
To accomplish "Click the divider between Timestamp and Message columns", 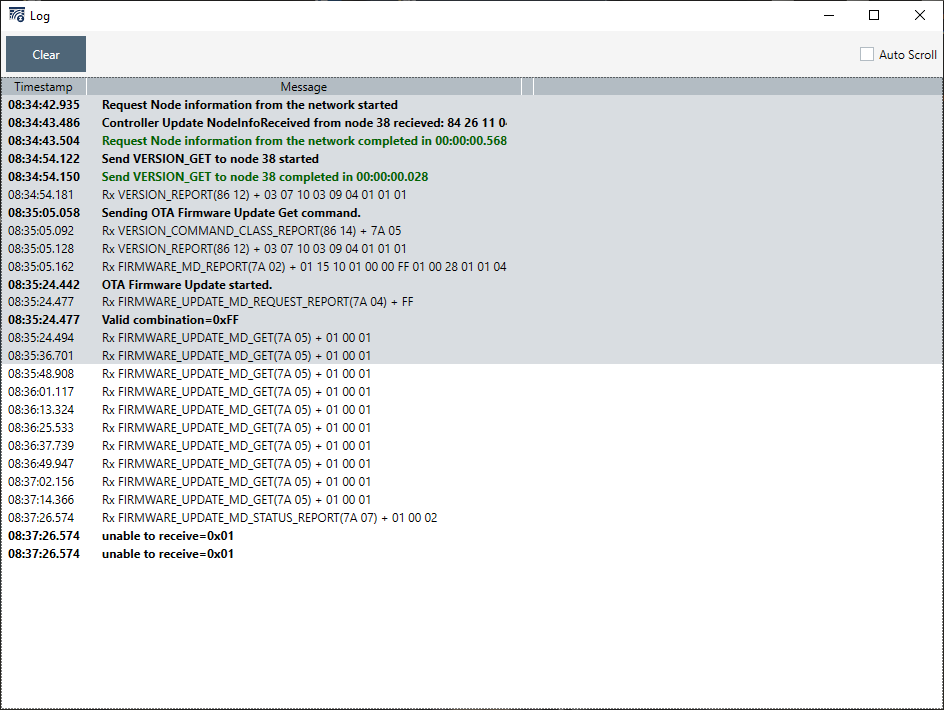I will pyautogui.click(x=86, y=87).
